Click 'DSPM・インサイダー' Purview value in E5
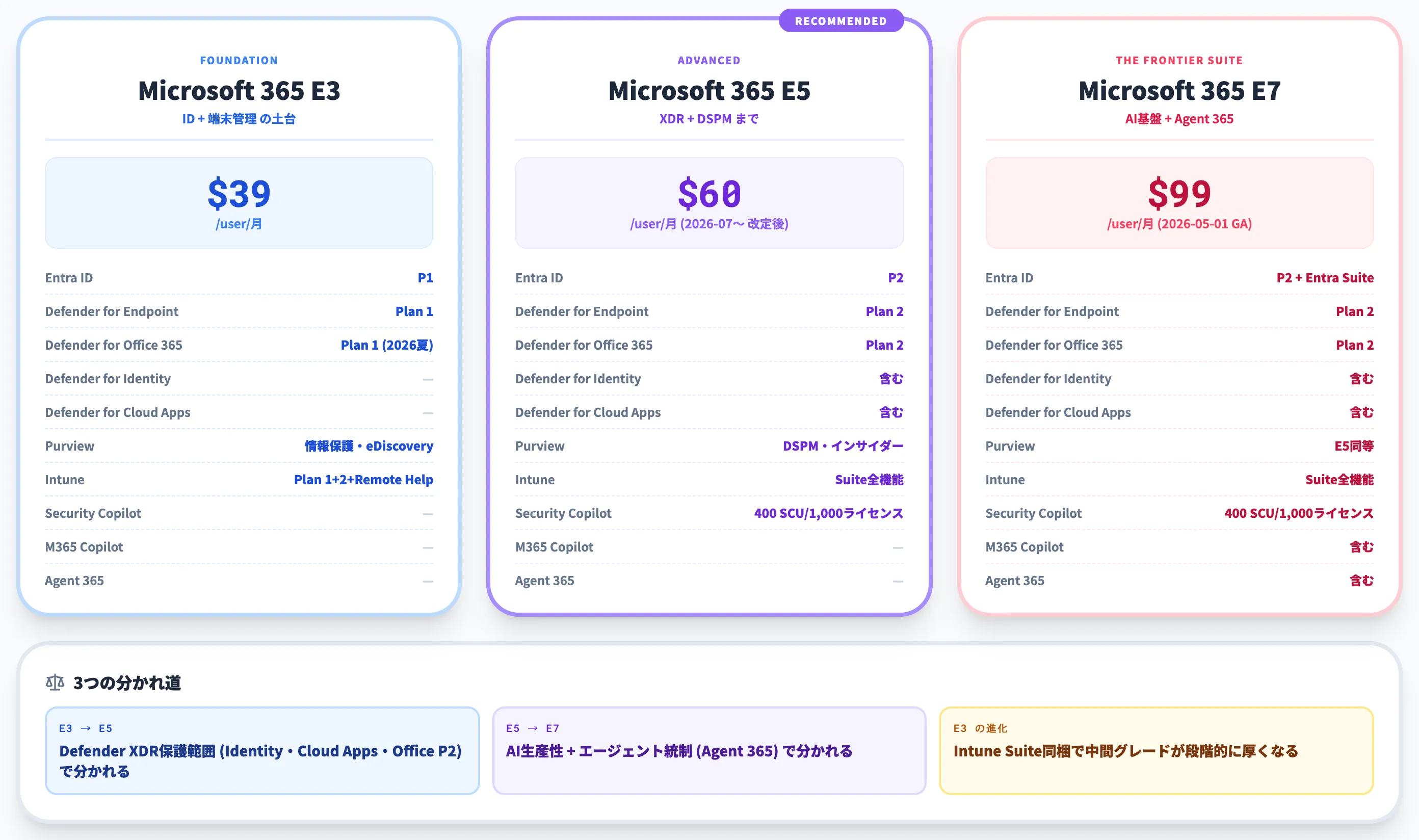This screenshot has height=840, width=1419. 843,446
